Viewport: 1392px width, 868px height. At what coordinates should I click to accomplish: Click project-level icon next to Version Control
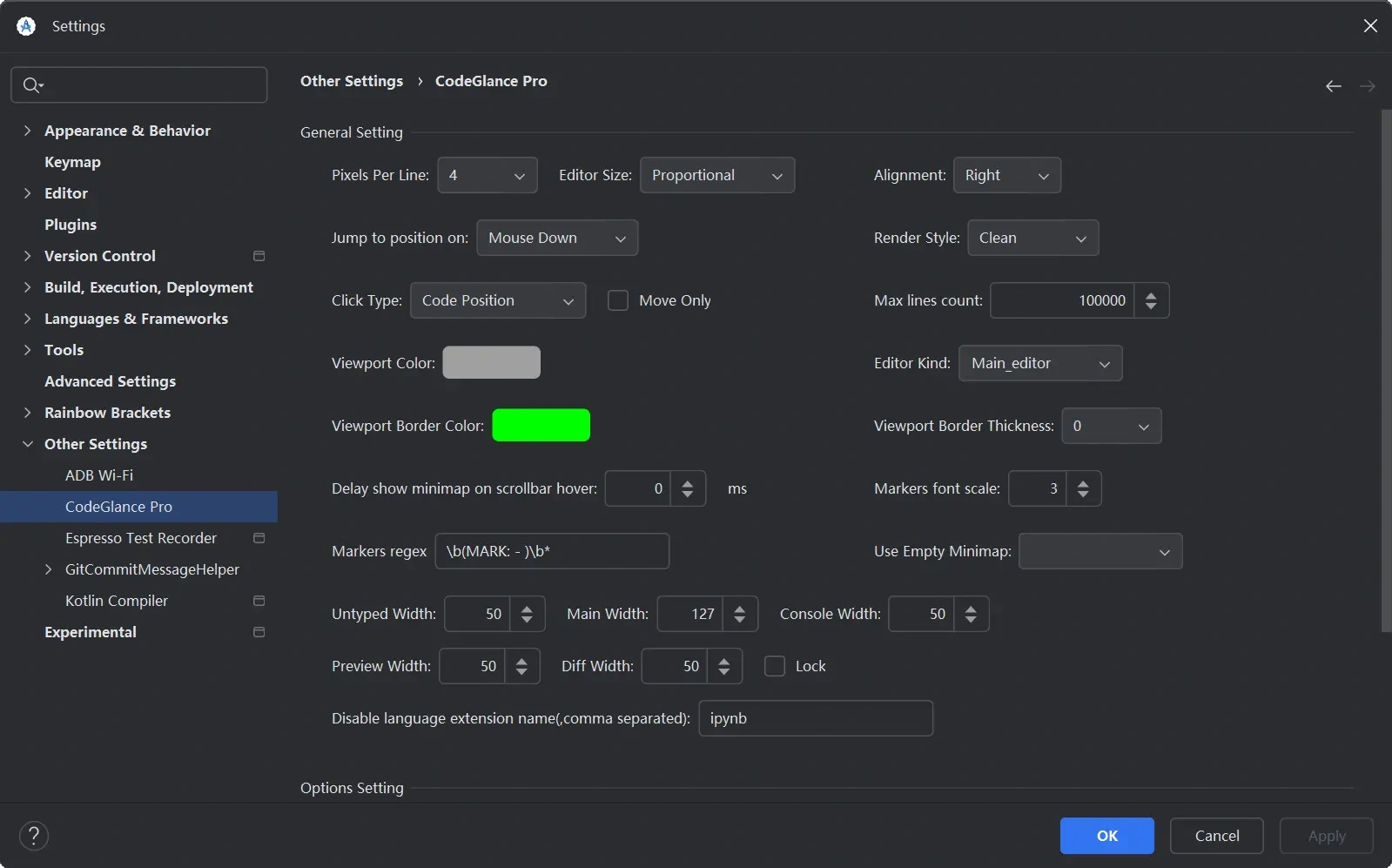click(x=259, y=256)
